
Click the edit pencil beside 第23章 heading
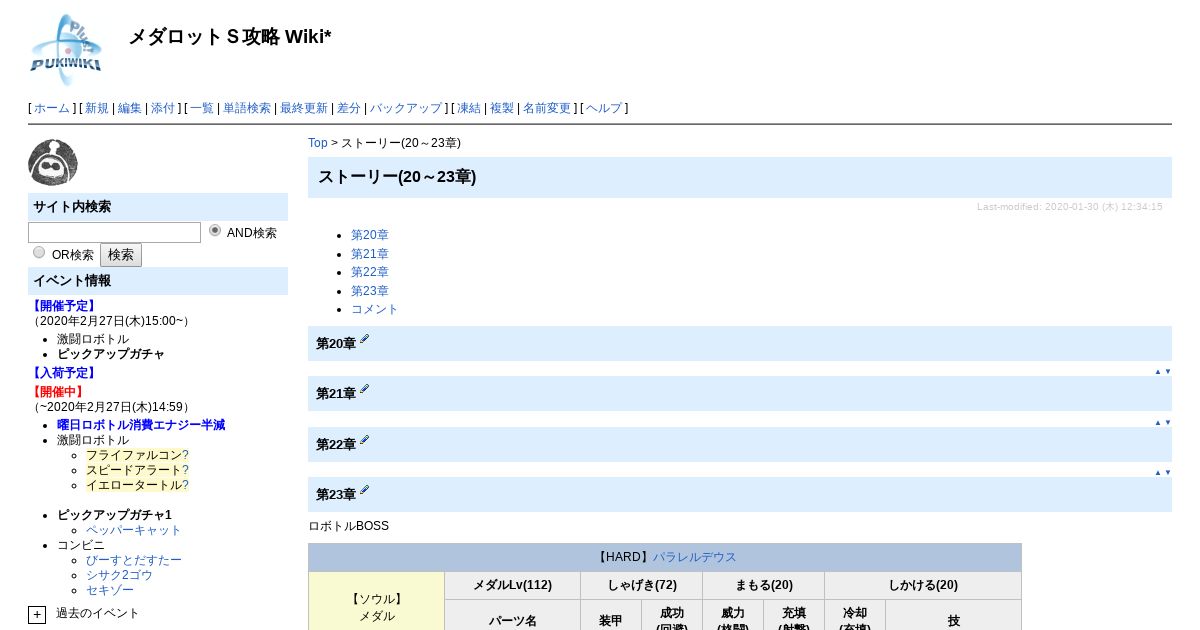365,490
